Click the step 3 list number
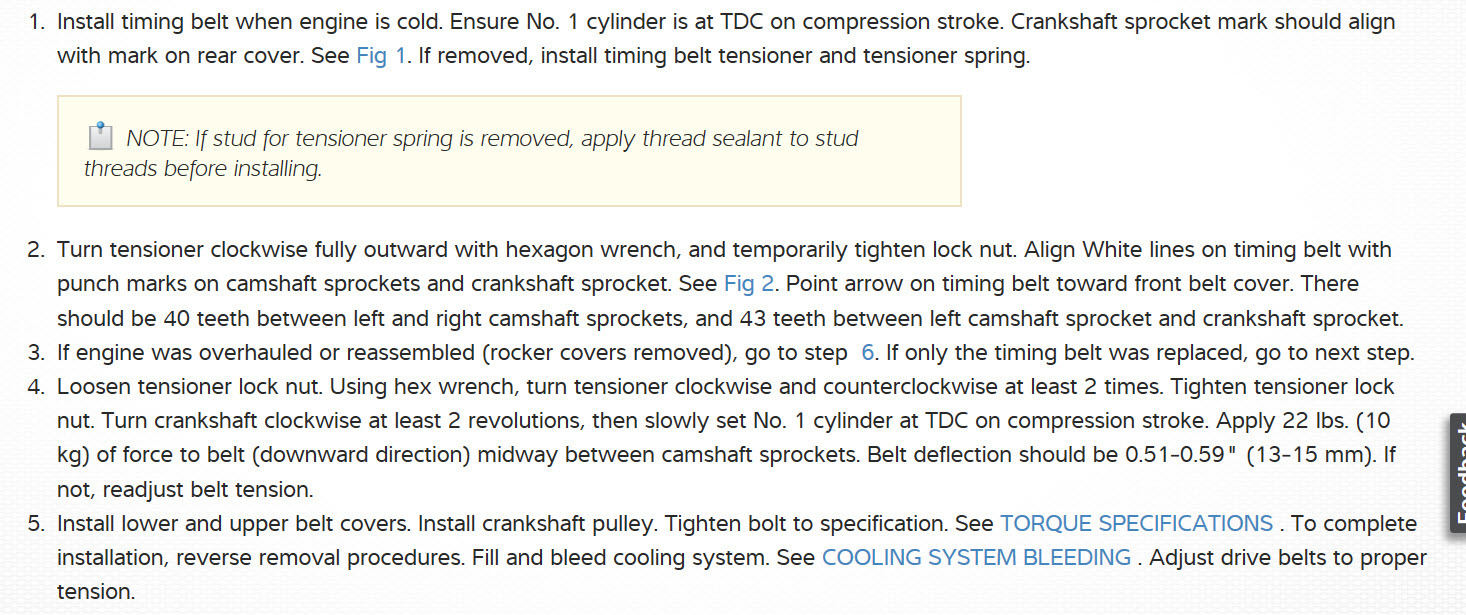This screenshot has height=615, width=1466. [36, 353]
